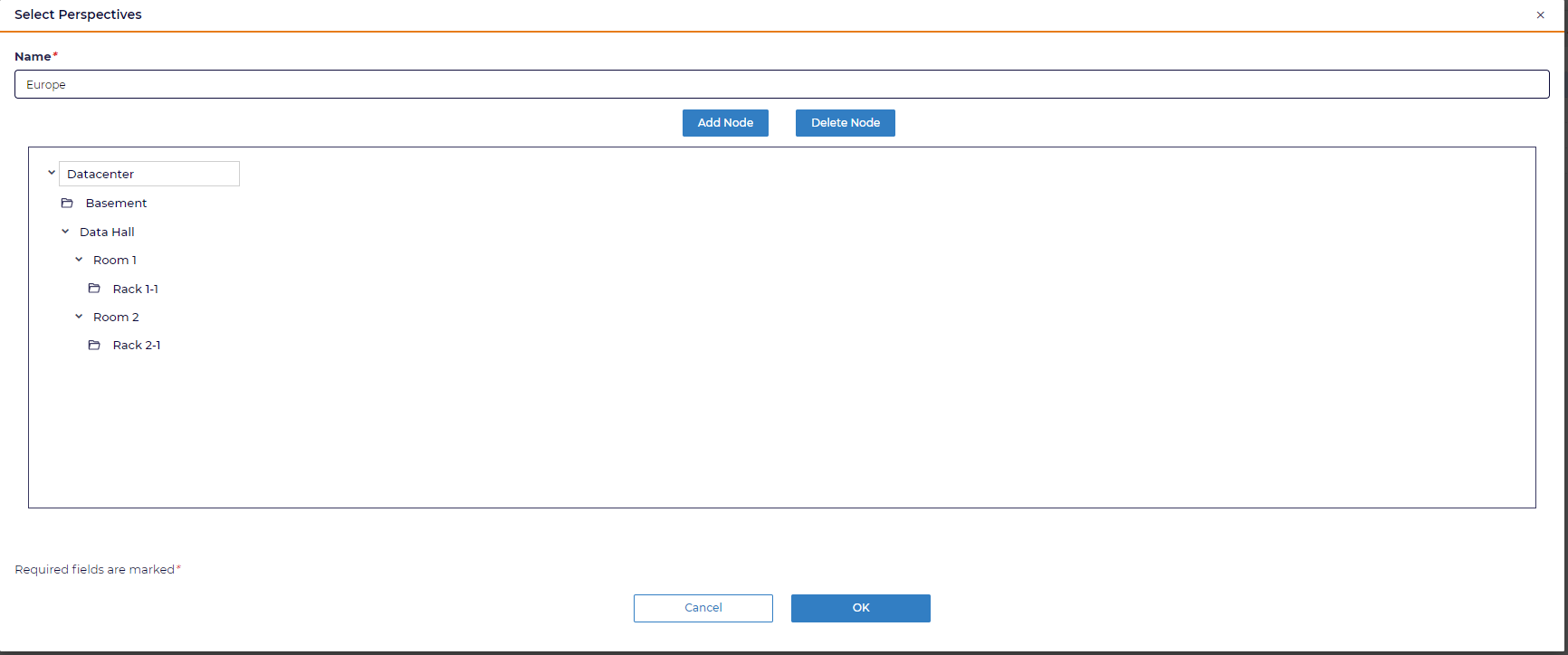The image size is (1568, 655).
Task: Select the Basement tree node
Action: click(x=116, y=203)
